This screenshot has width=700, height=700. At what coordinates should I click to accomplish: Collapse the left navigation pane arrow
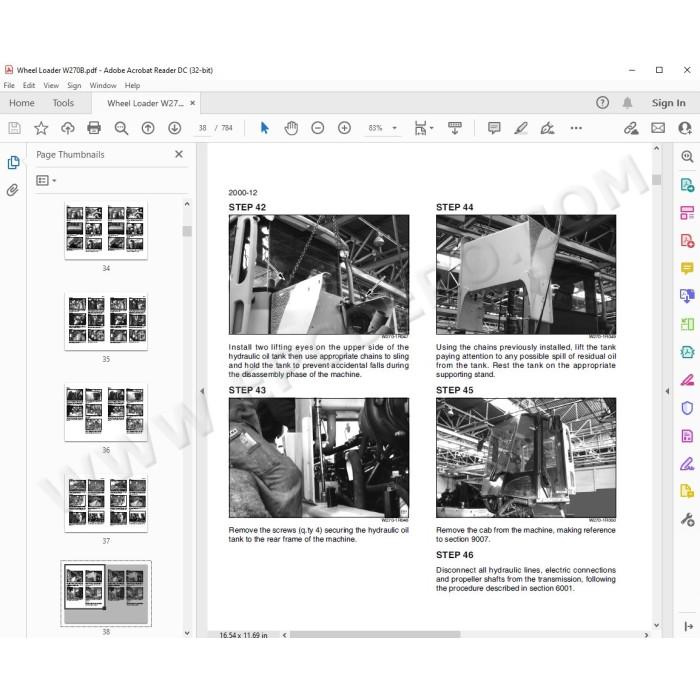202,391
